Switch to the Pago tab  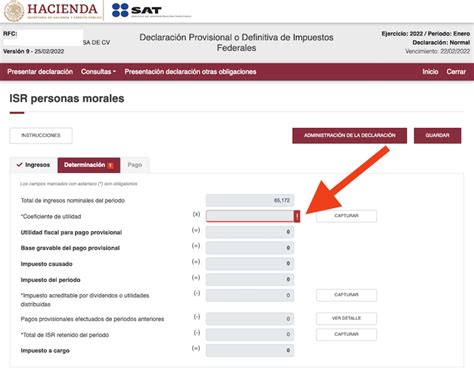coord(135,165)
